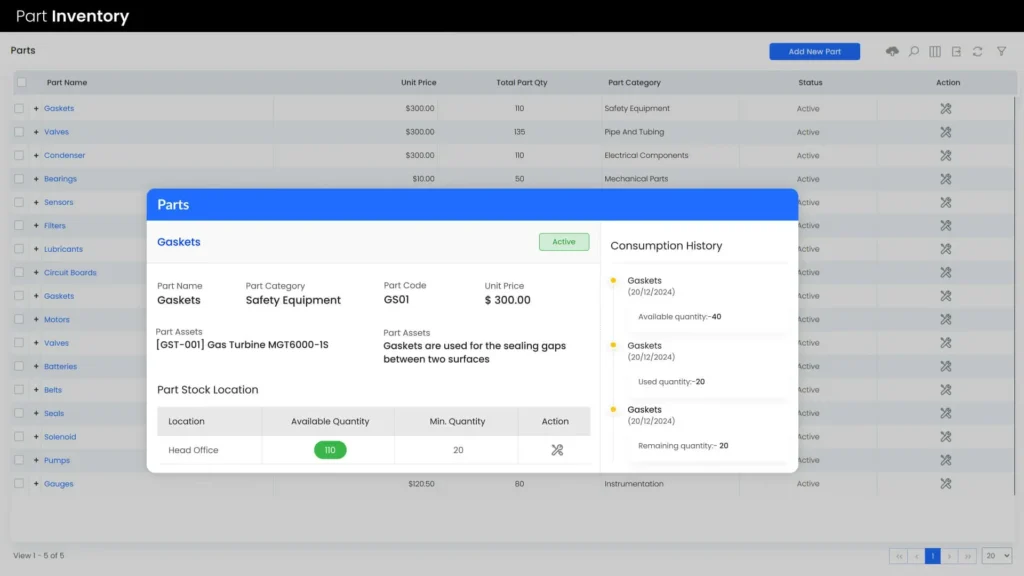
Task: Click the action icon in the Valves row
Action: 946,132
